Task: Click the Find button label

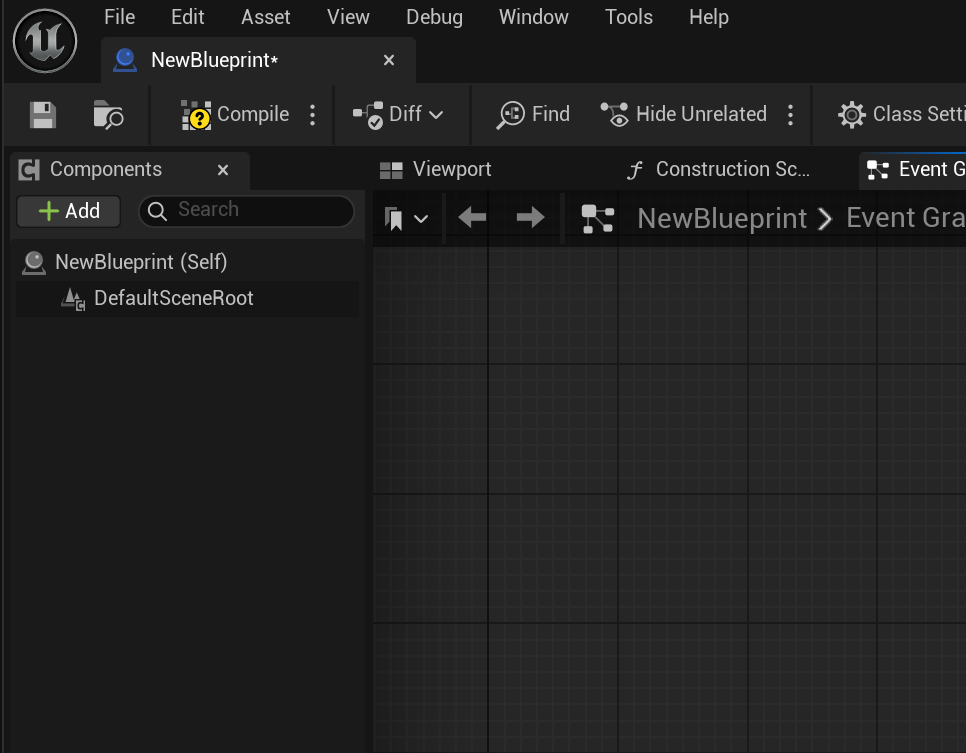Action: 551,115
